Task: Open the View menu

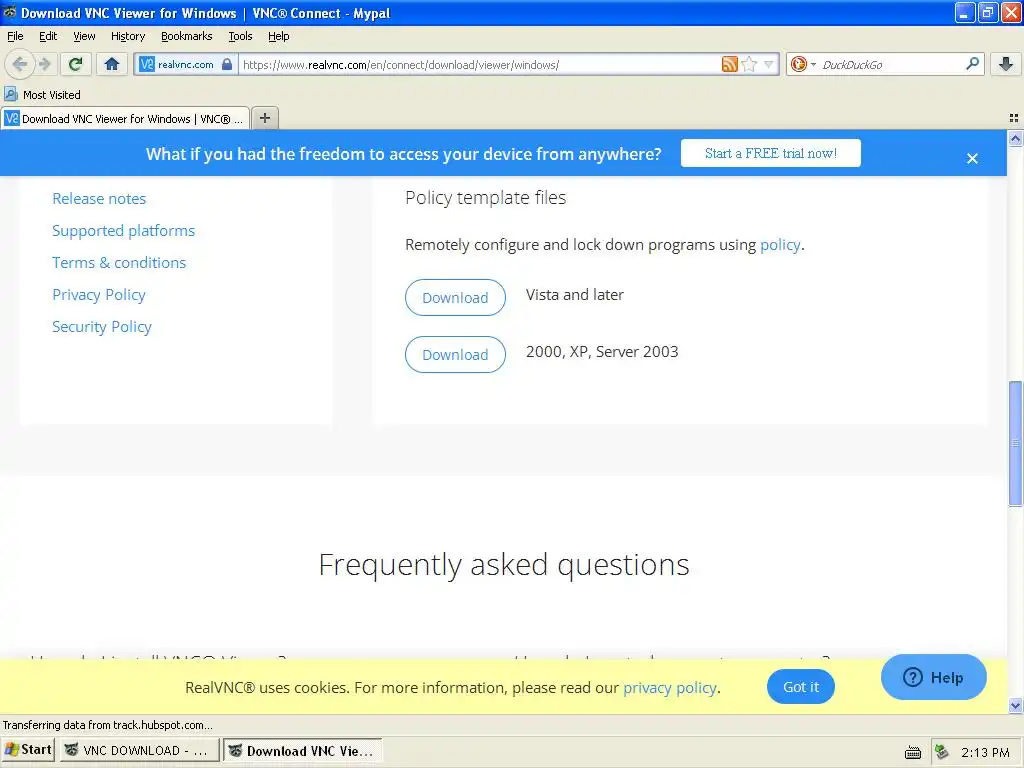Action: tap(84, 36)
